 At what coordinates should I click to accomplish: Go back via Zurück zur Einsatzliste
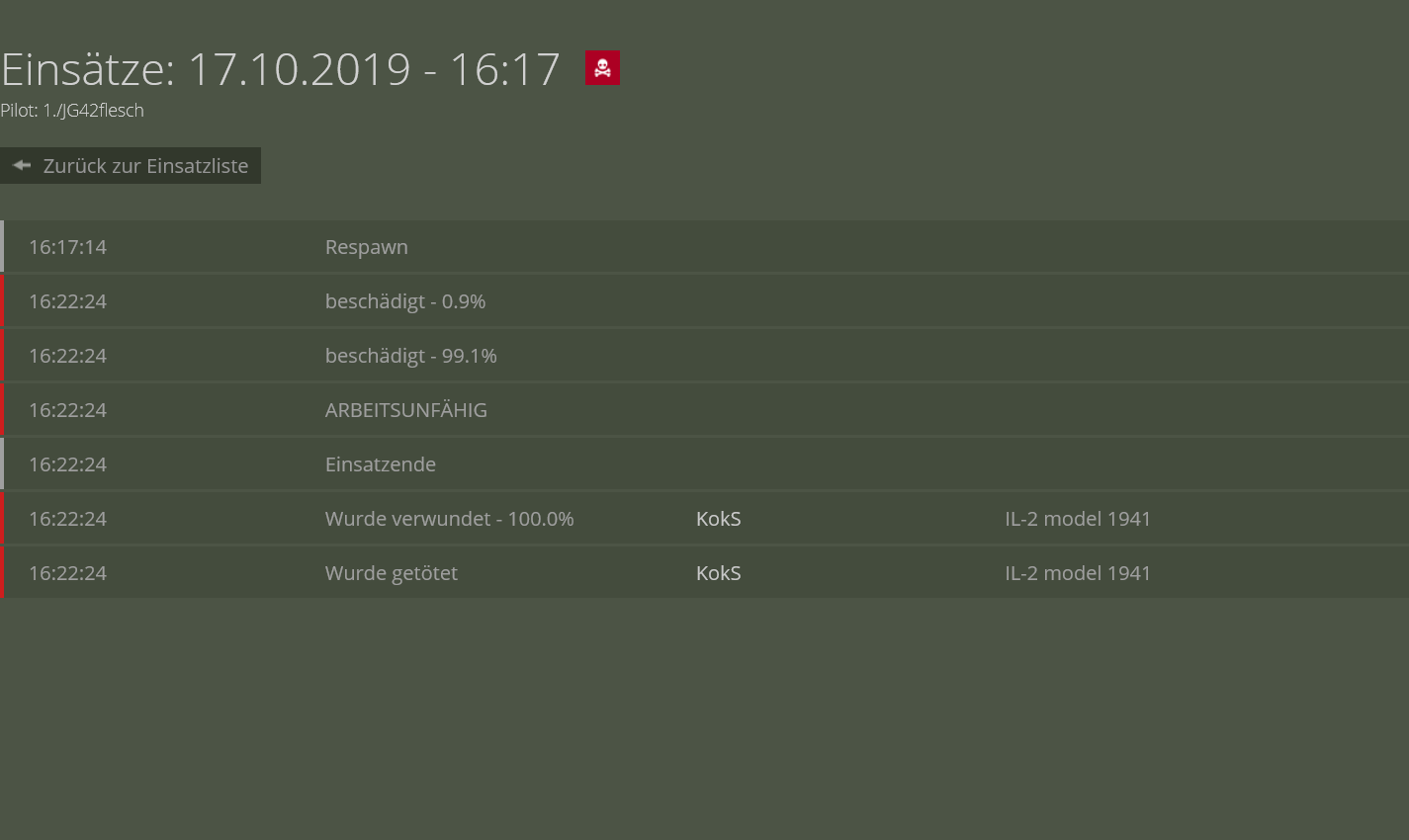point(131,166)
